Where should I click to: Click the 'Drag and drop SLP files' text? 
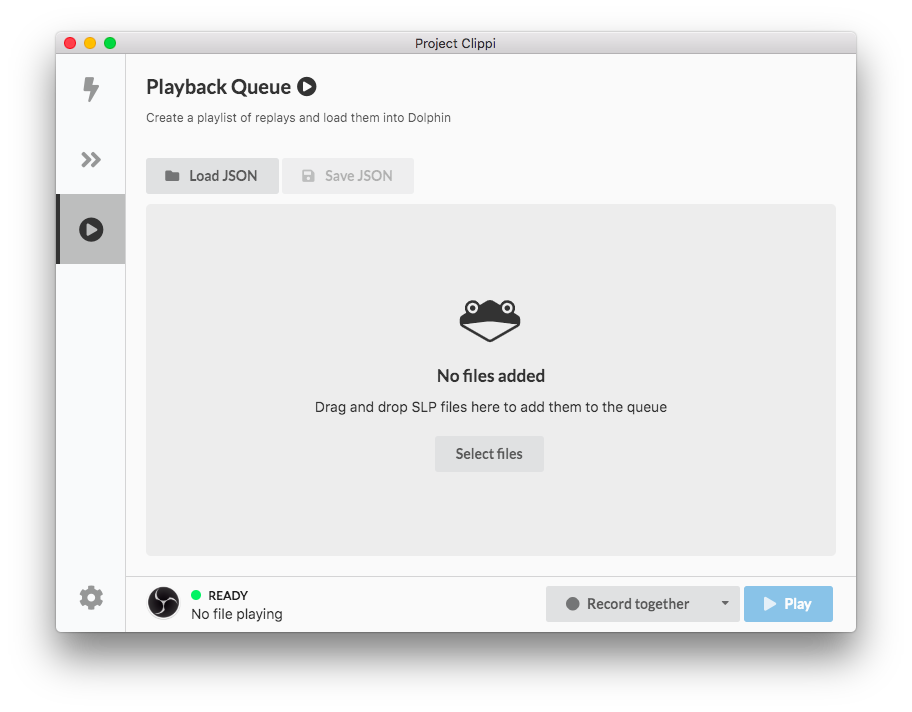click(x=491, y=407)
